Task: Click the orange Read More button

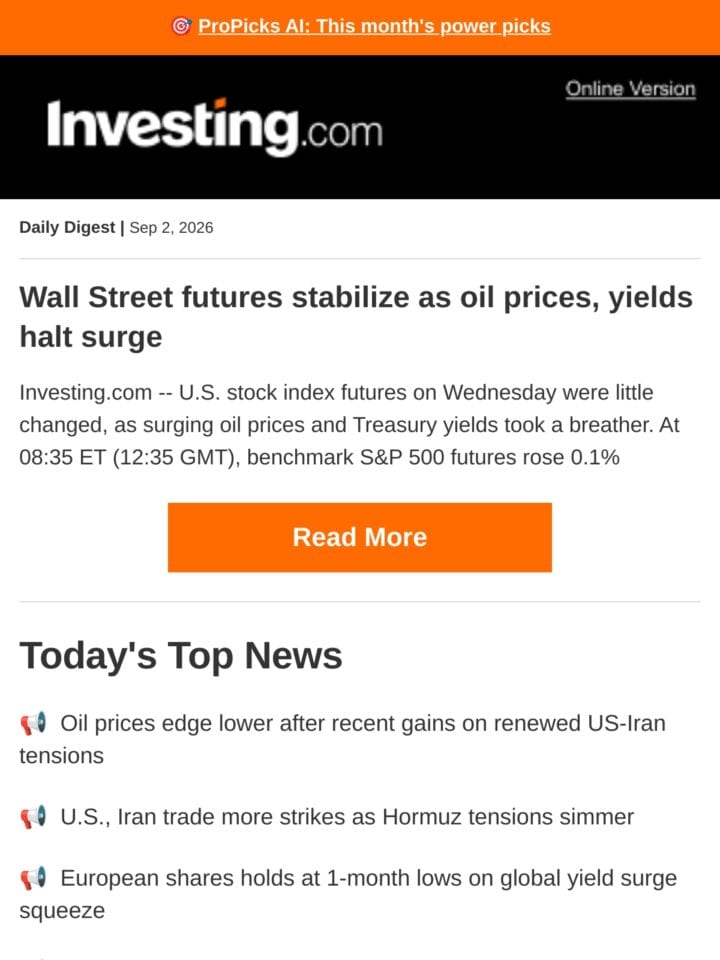Action: (360, 538)
